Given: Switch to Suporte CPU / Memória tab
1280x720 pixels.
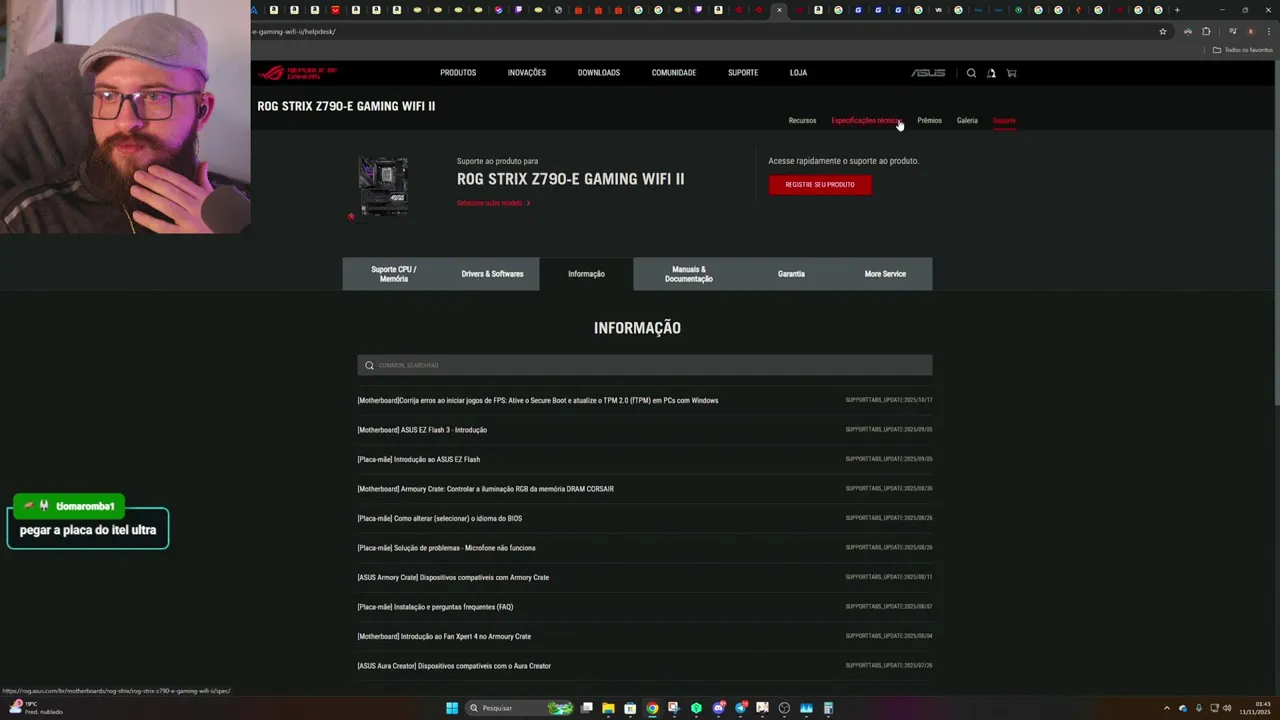Looking at the screenshot, I should click(x=394, y=274).
